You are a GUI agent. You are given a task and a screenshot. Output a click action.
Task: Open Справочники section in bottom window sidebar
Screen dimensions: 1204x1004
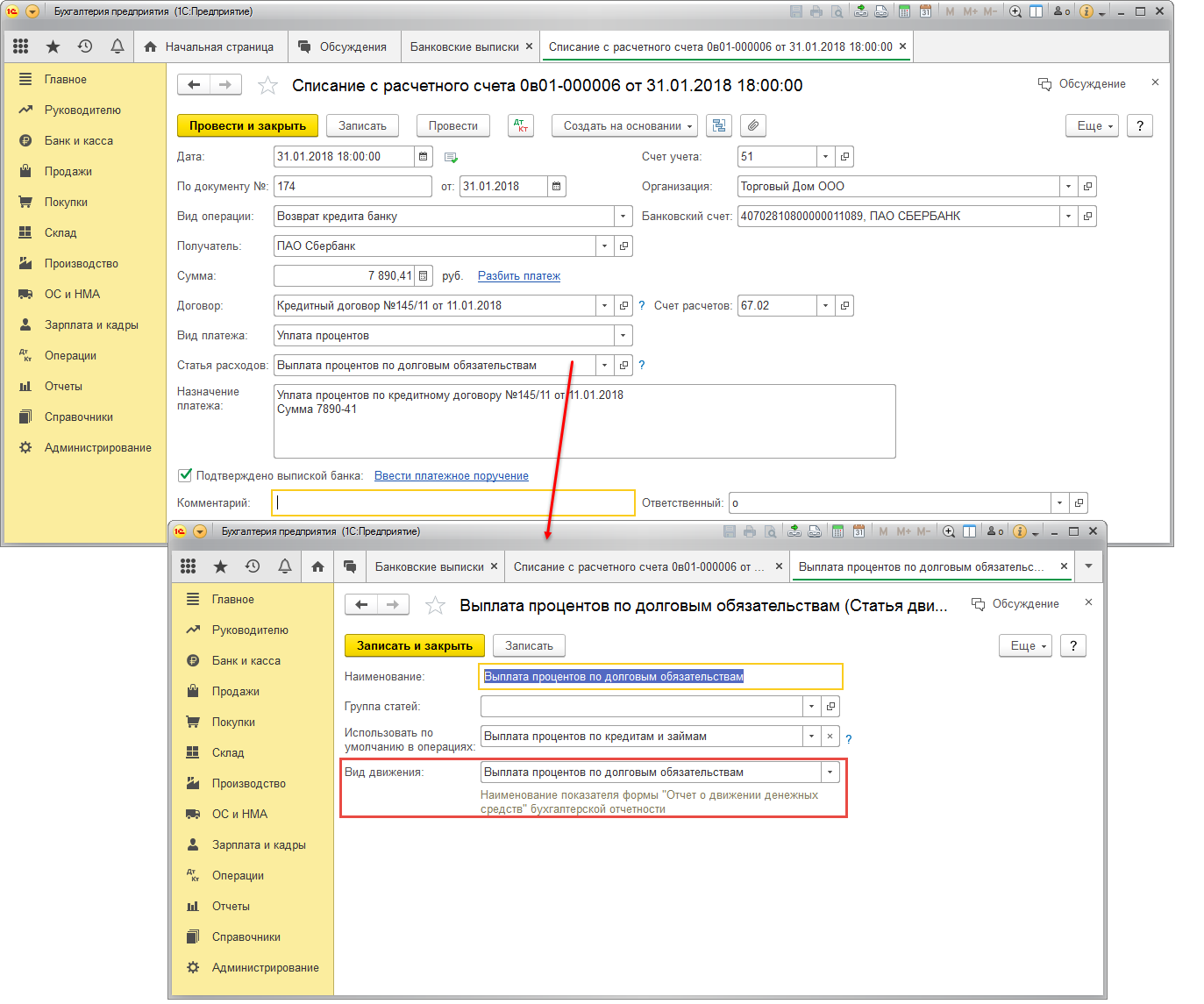[246, 936]
